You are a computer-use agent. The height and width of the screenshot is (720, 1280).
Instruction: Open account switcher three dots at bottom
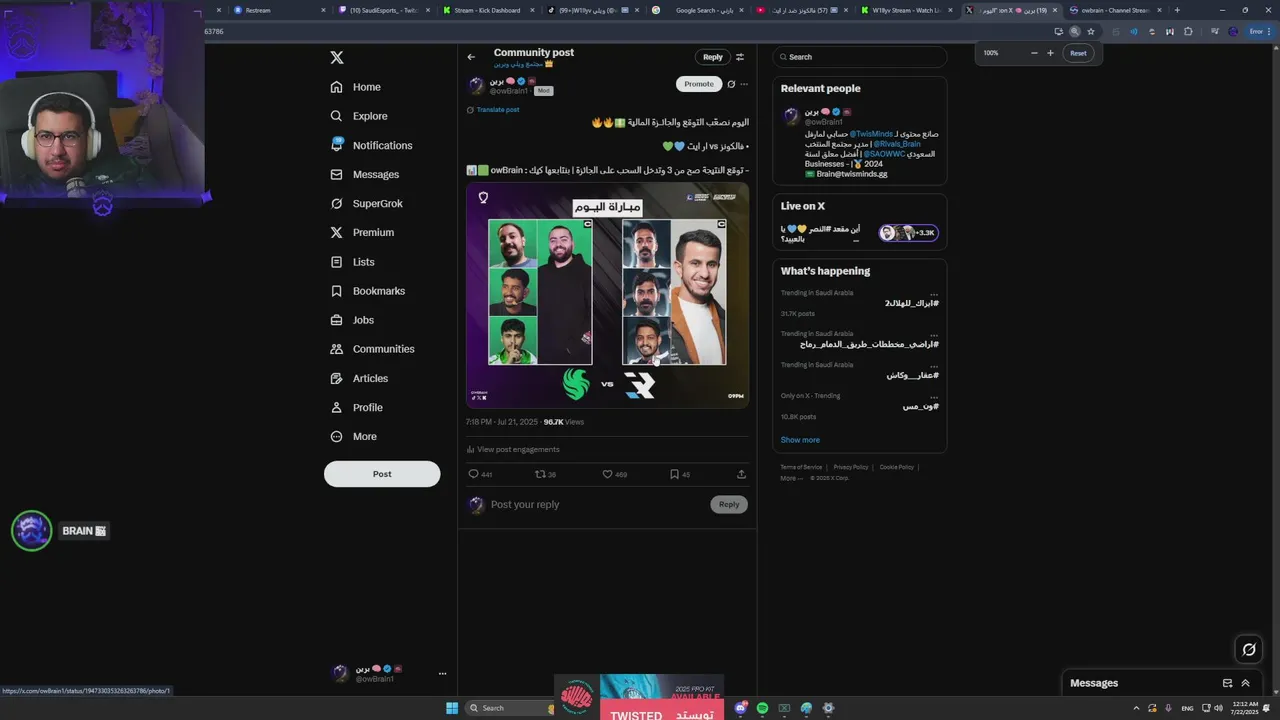coord(442,674)
